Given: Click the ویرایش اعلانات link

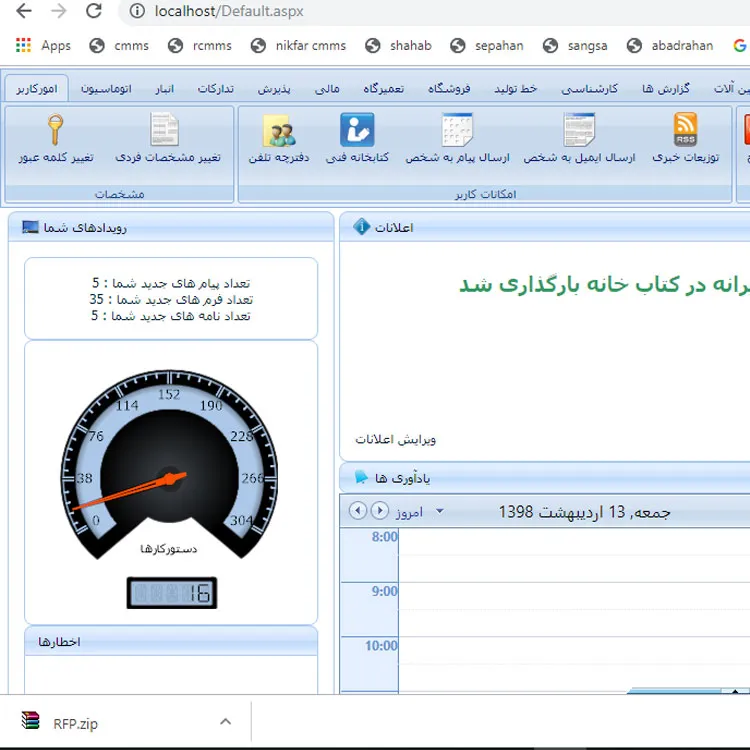Looking at the screenshot, I should click(396, 439).
